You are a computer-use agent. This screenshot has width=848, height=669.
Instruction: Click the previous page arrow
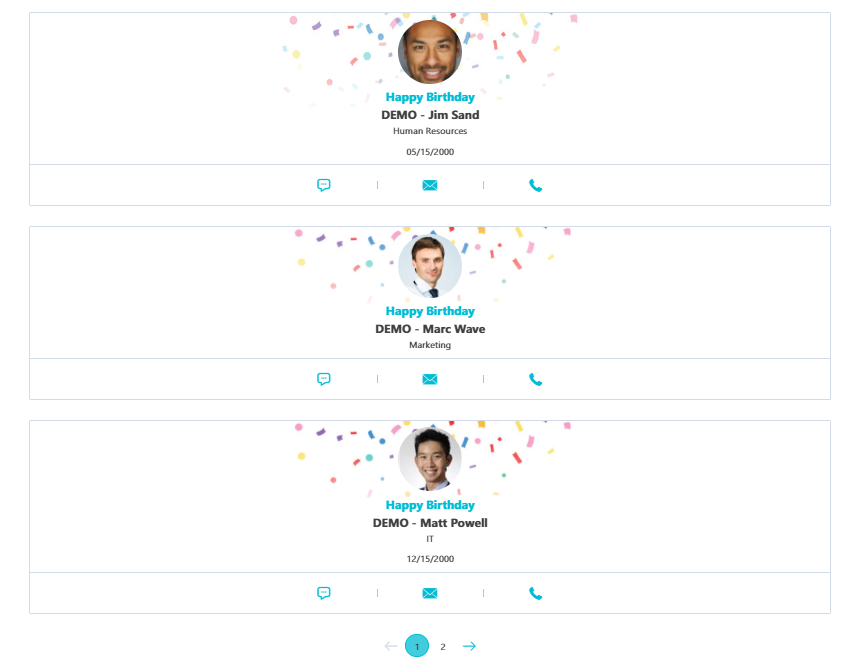391,646
